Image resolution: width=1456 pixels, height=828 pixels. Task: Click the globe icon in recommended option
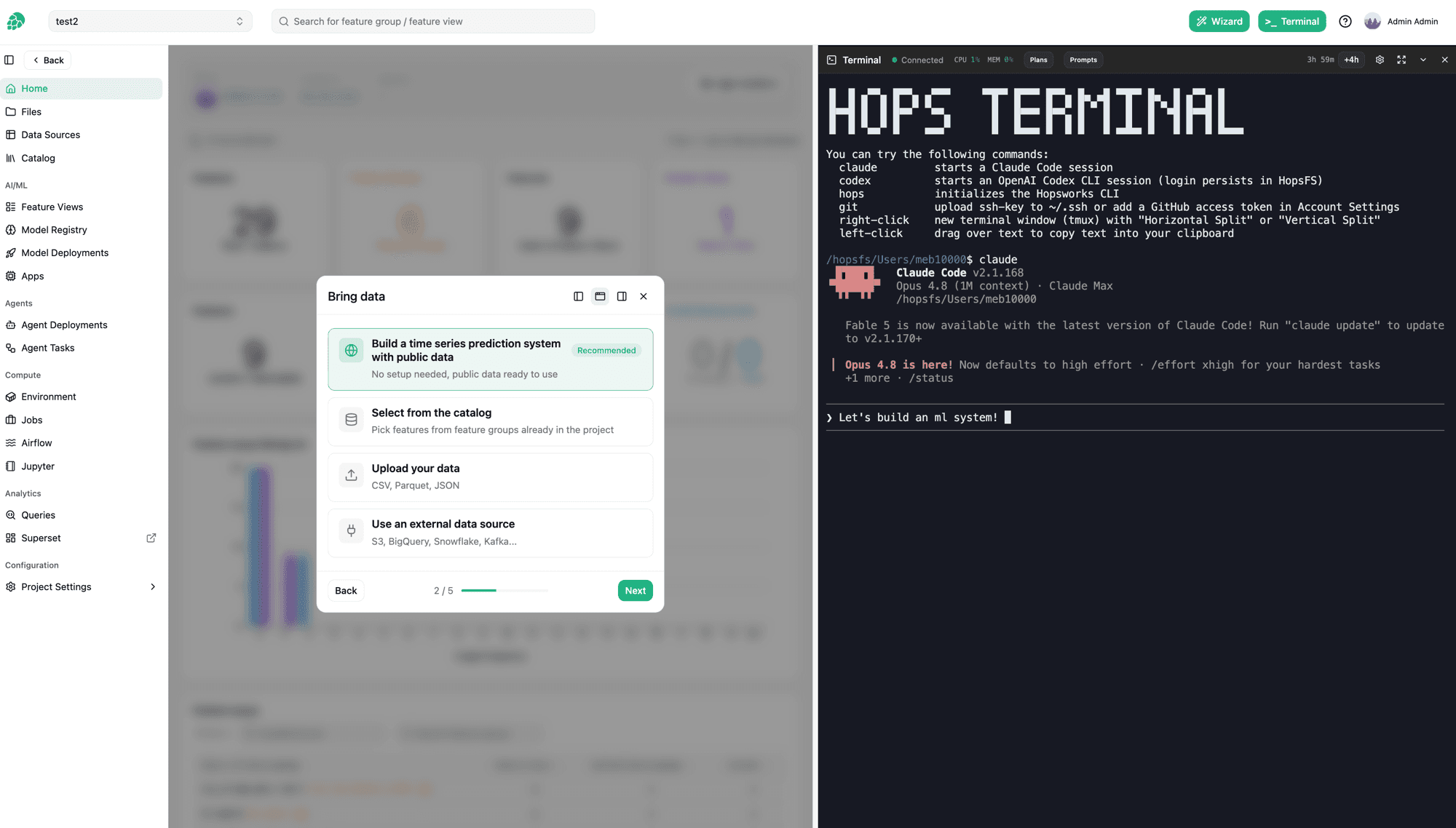point(351,350)
